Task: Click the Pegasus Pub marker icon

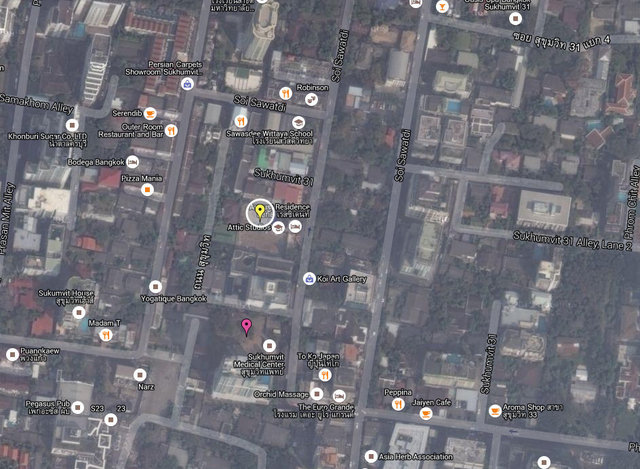Action: tap(78, 407)
